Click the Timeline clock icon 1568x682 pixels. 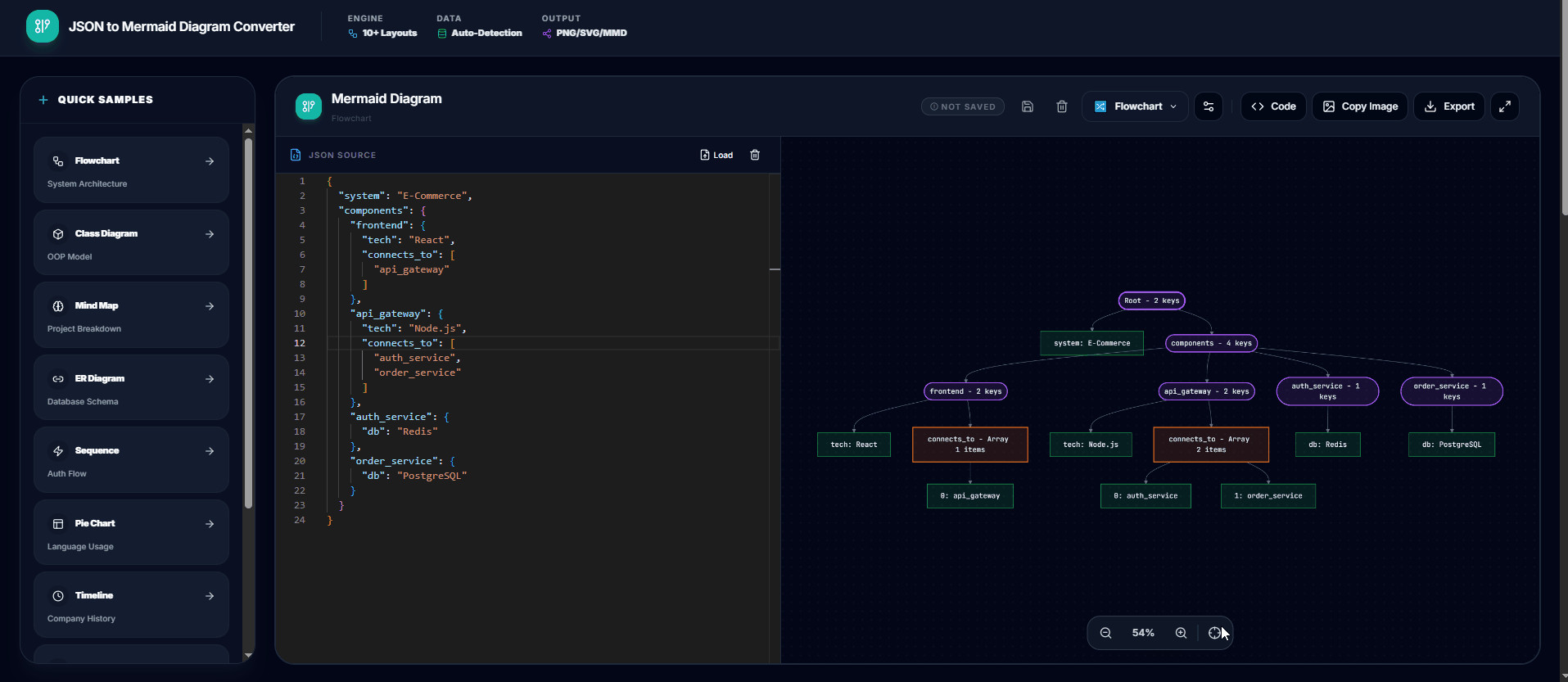58,596
